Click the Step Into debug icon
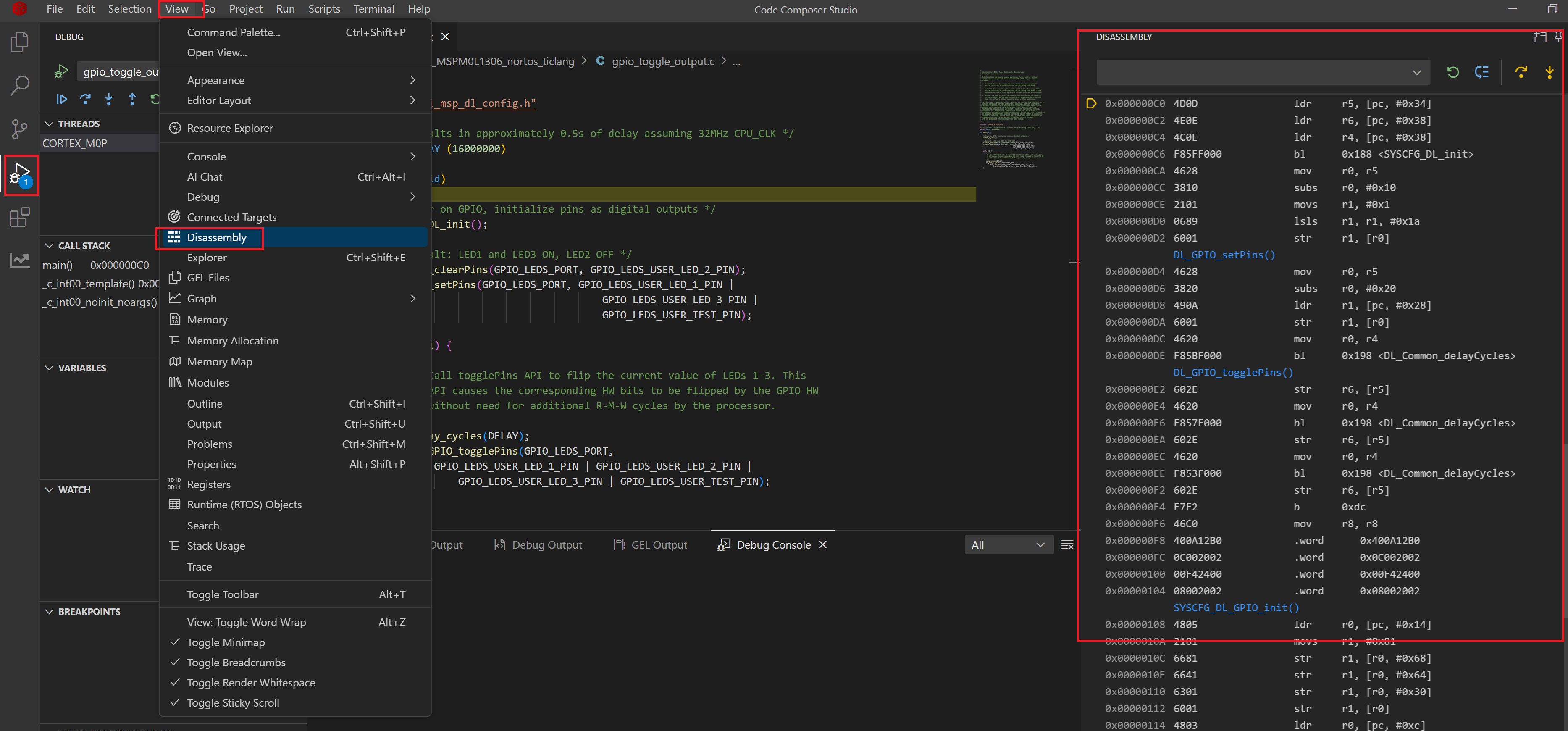Image resolution: width=1568 pixels, height=731 pixels. click(x=109, y=99)
